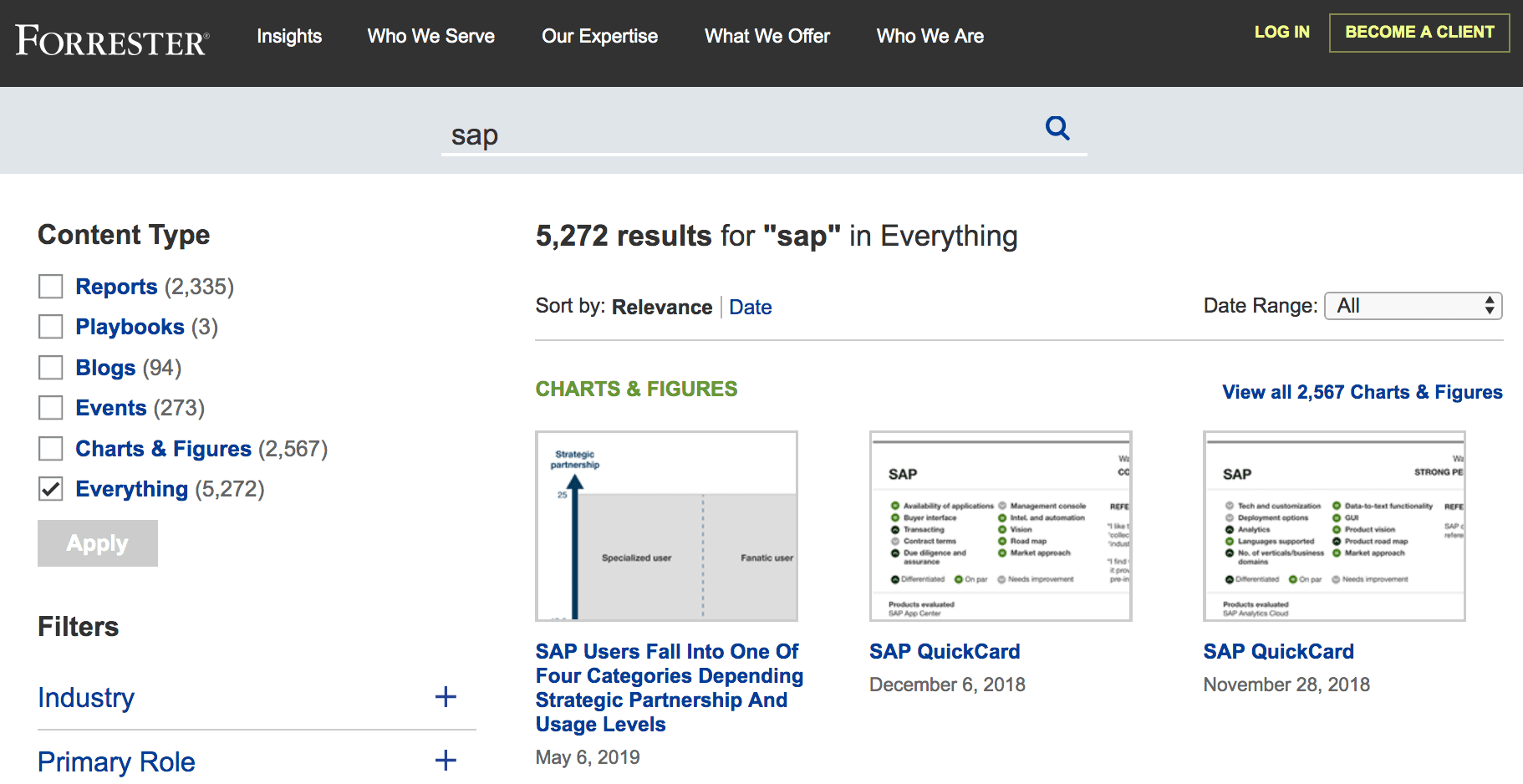This screenshot has height=784, width=1523.
Task: Click the search magnifier icon
Action: (1057, 128)
